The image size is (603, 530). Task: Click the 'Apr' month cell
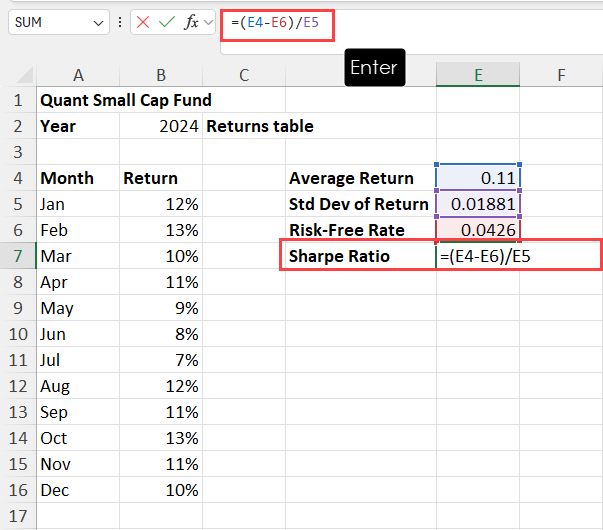(78, 282)
